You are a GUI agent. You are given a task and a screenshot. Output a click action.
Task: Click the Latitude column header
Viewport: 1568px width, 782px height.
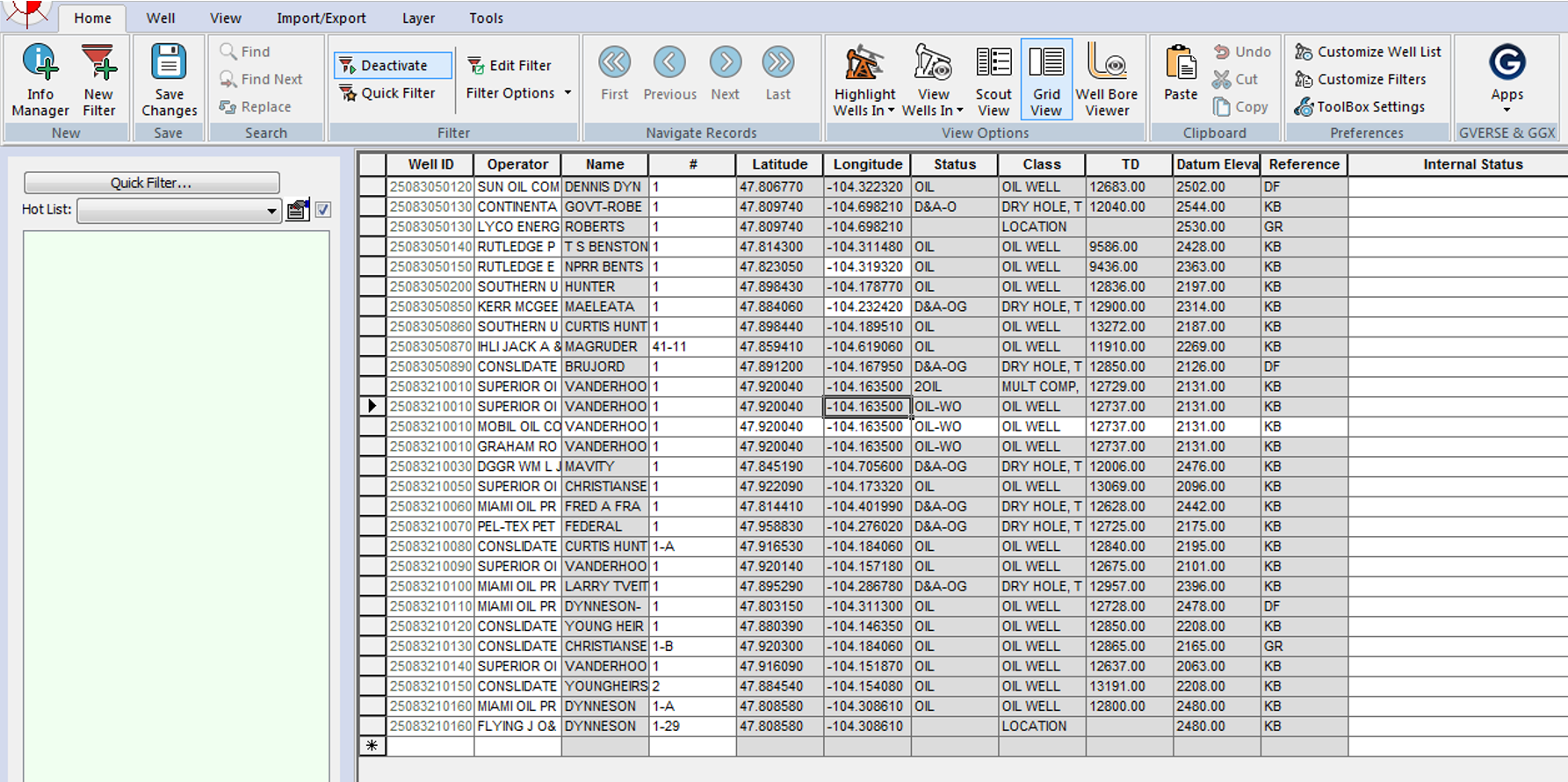pos(779,164)
